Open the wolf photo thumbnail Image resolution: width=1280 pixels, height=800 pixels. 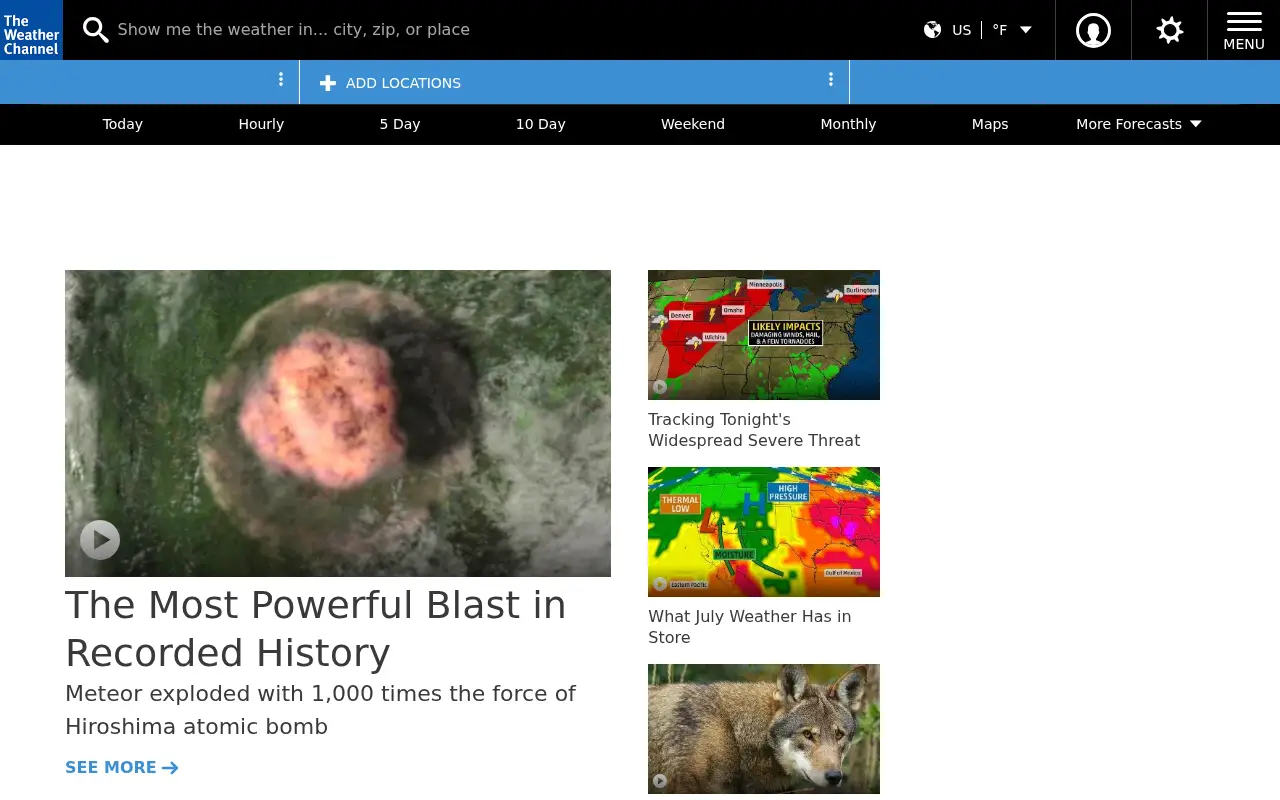[764, 729]
